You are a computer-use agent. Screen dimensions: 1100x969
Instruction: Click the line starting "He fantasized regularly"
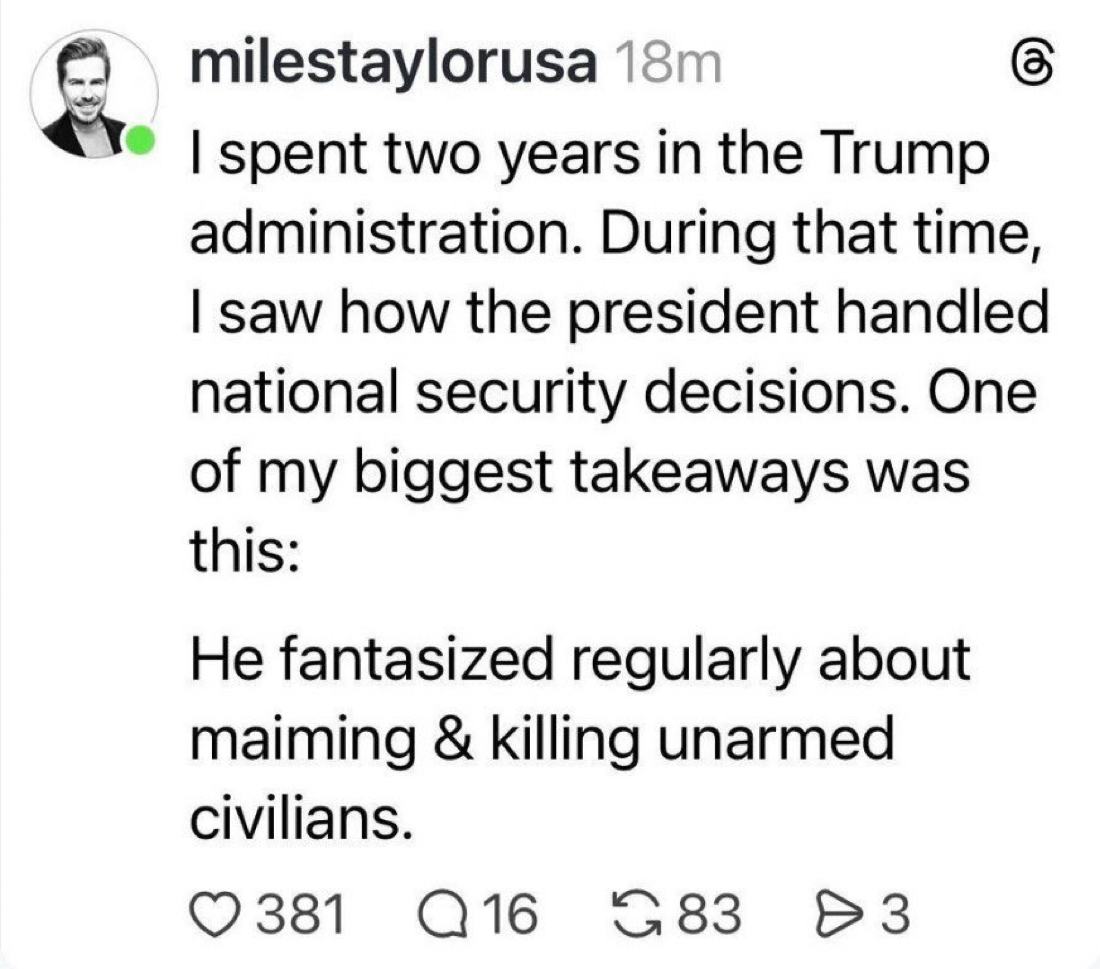coord(580,658)
